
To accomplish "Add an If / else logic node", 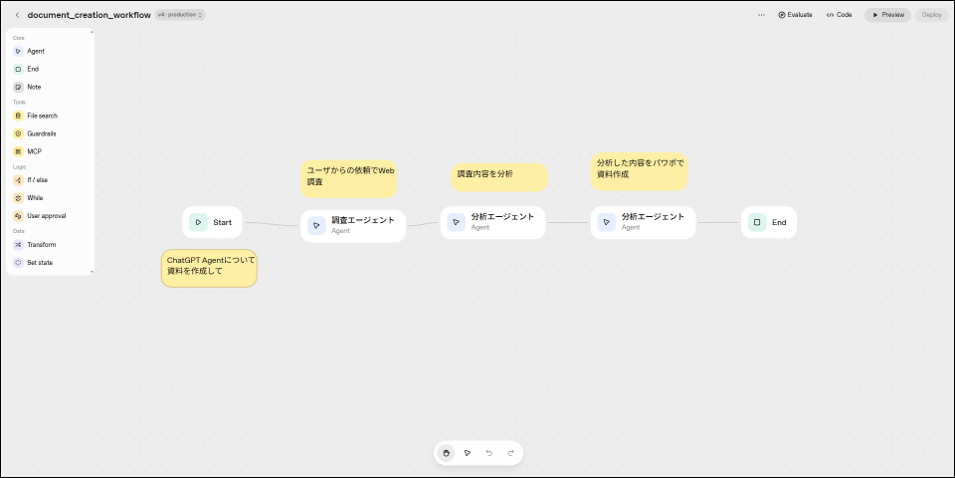I will click(x=37, y=180).
